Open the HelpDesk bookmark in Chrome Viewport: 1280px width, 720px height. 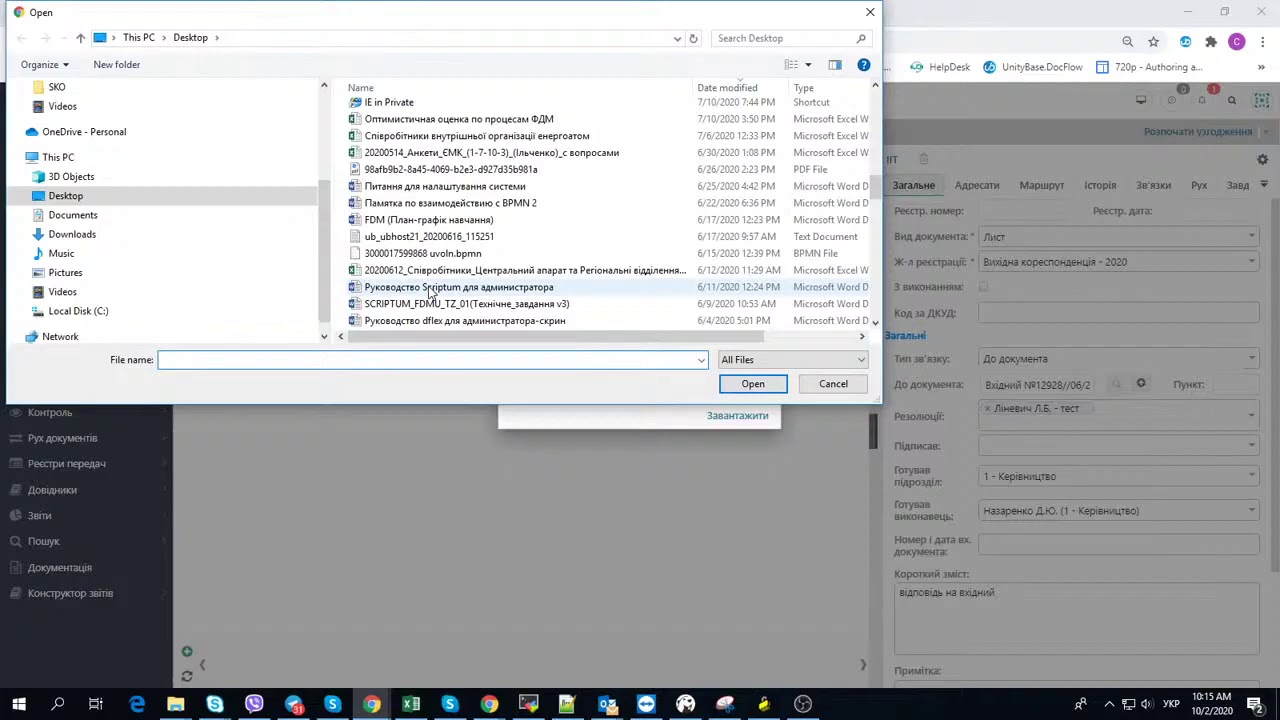tap(940, 67)
